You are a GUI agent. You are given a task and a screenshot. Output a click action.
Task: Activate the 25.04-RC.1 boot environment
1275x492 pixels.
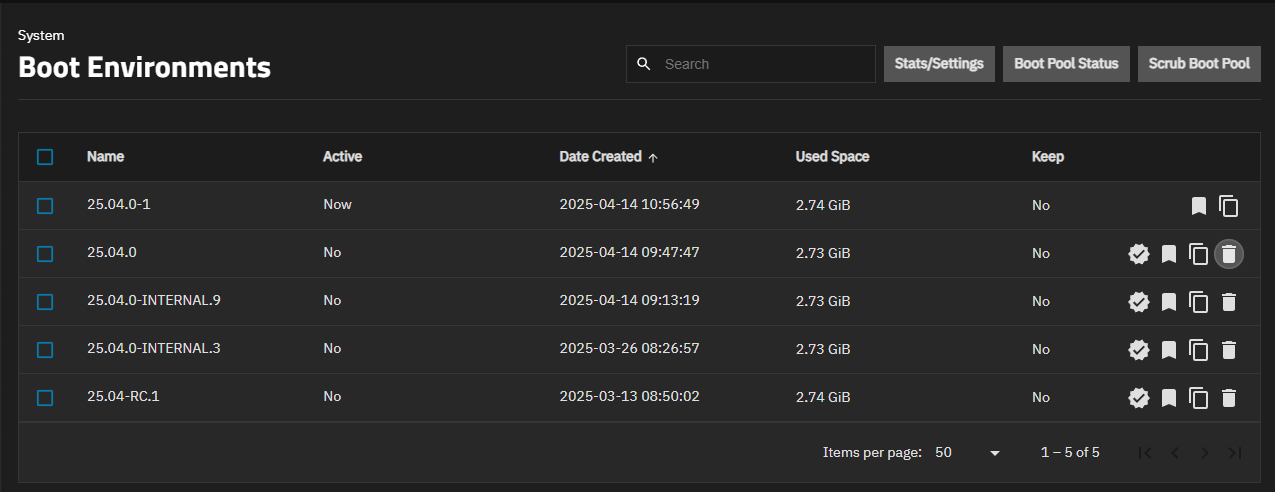click(x=1138, y=398)
